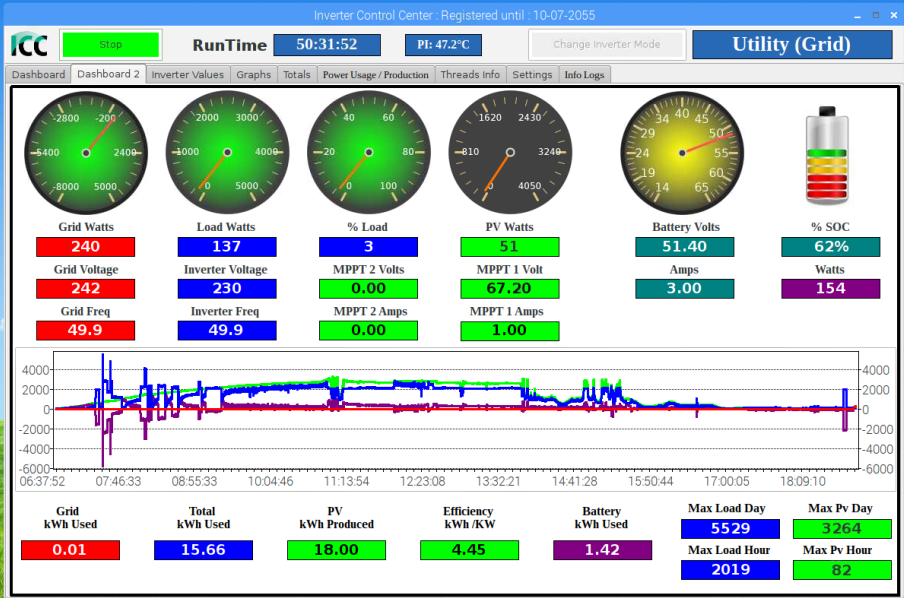Screen dimensions: 904x598
Task: Open the Graphs tab
Action: (x=254, y=75)
